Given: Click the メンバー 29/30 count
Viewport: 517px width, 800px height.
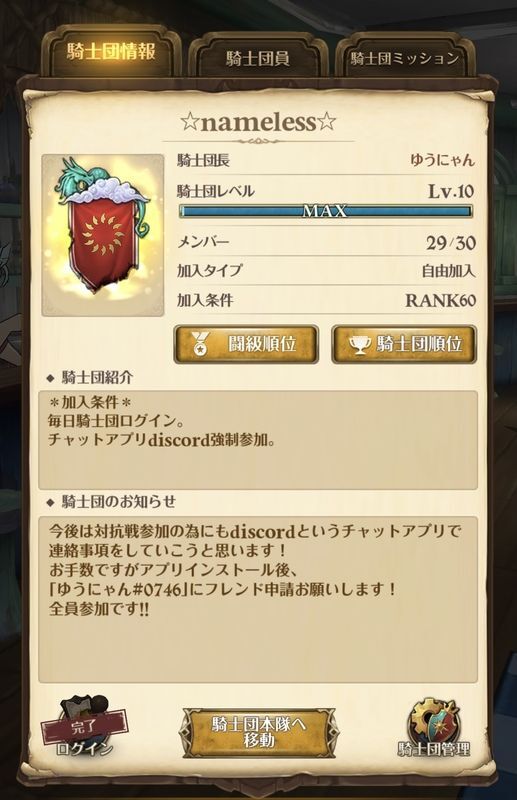Looking at the screenshot, I should [x=451, y=243].
